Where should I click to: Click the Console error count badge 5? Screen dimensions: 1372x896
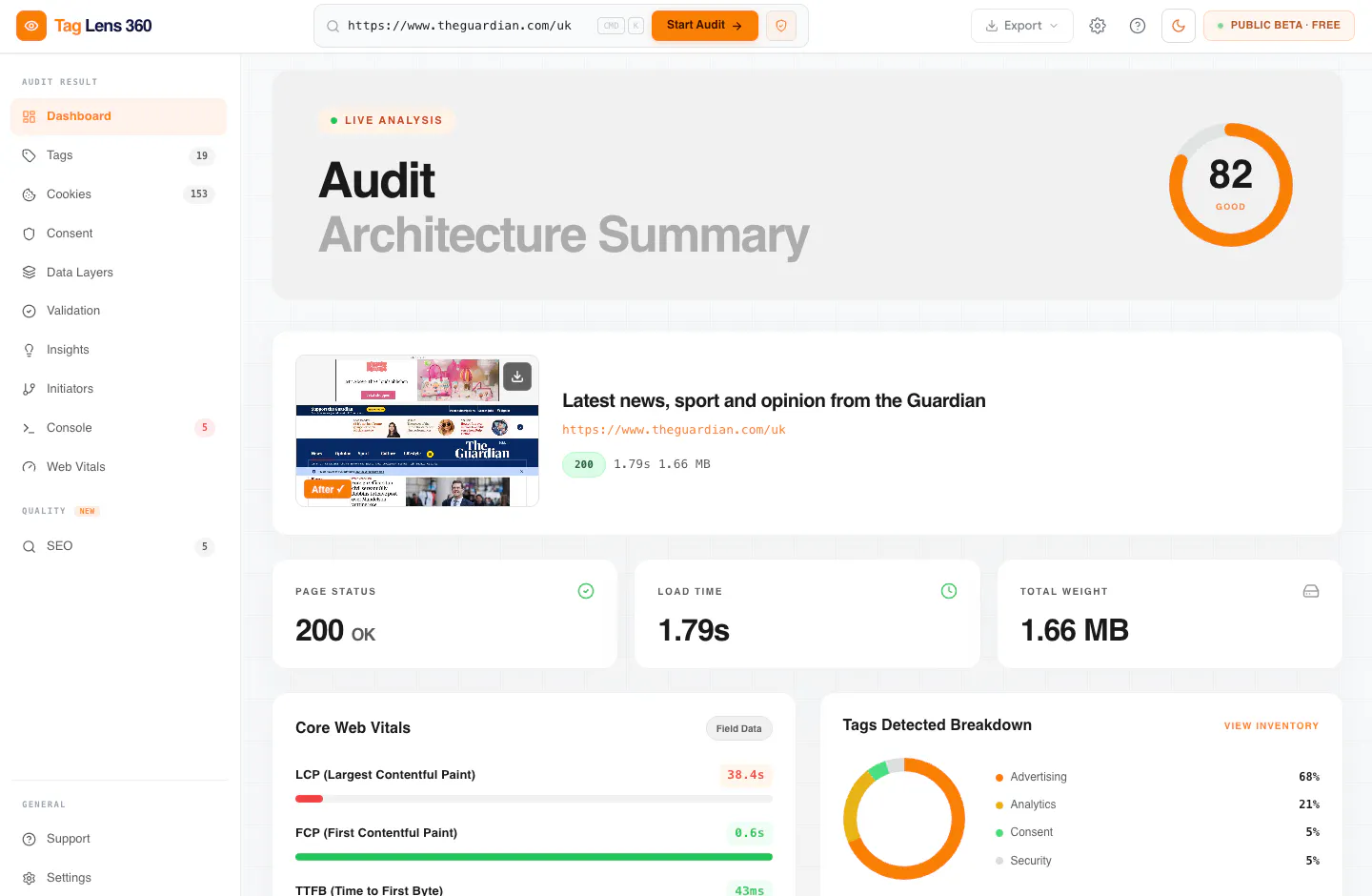(x=204, y=428)
